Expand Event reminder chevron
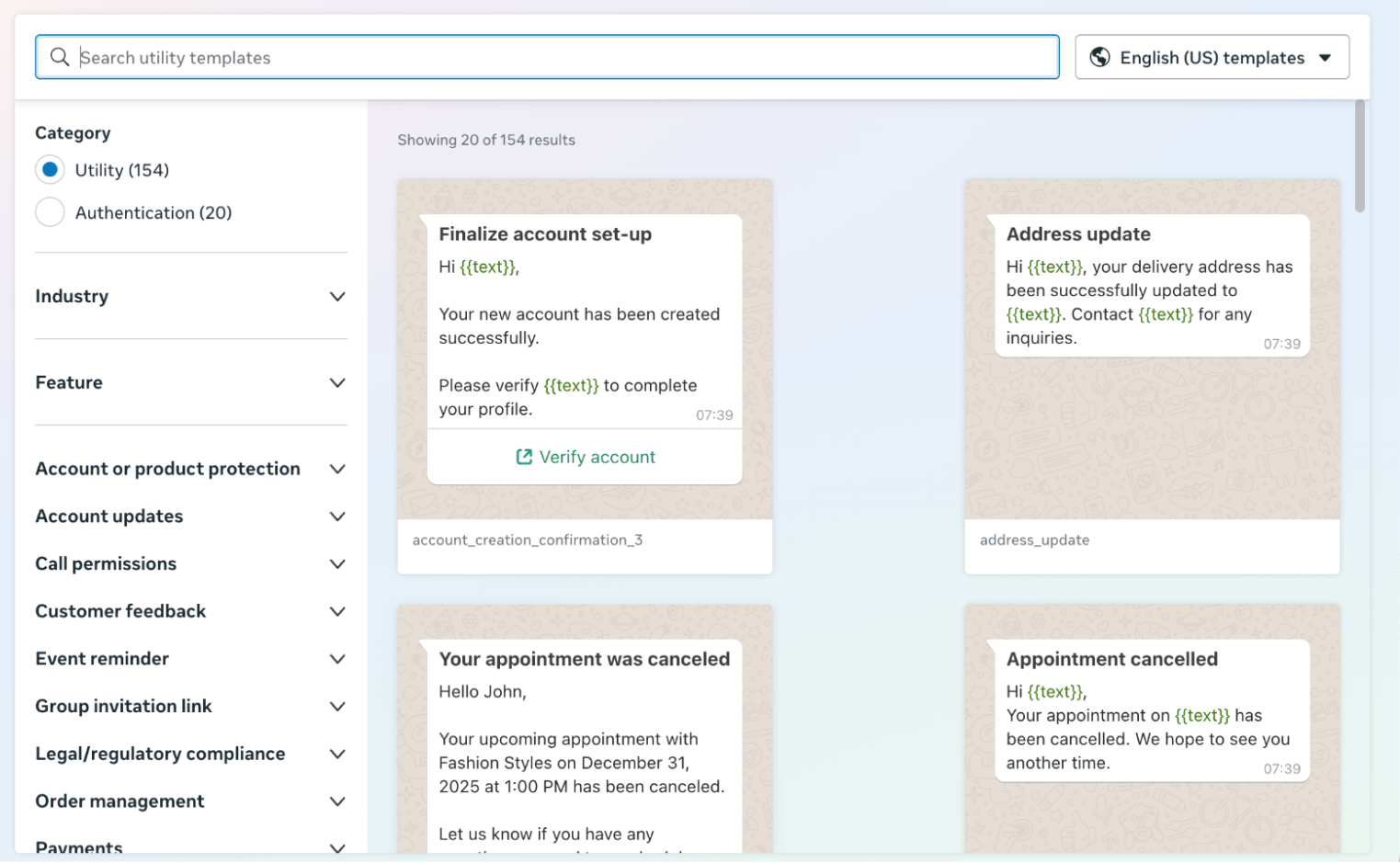The width and height of the screenshot is (1400, 863). [x=337, y=659]
